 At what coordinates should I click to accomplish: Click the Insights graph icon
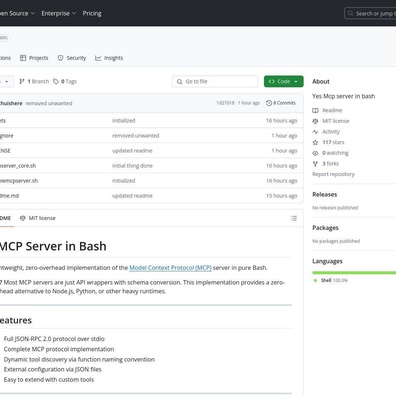click(x=98, y=58)
